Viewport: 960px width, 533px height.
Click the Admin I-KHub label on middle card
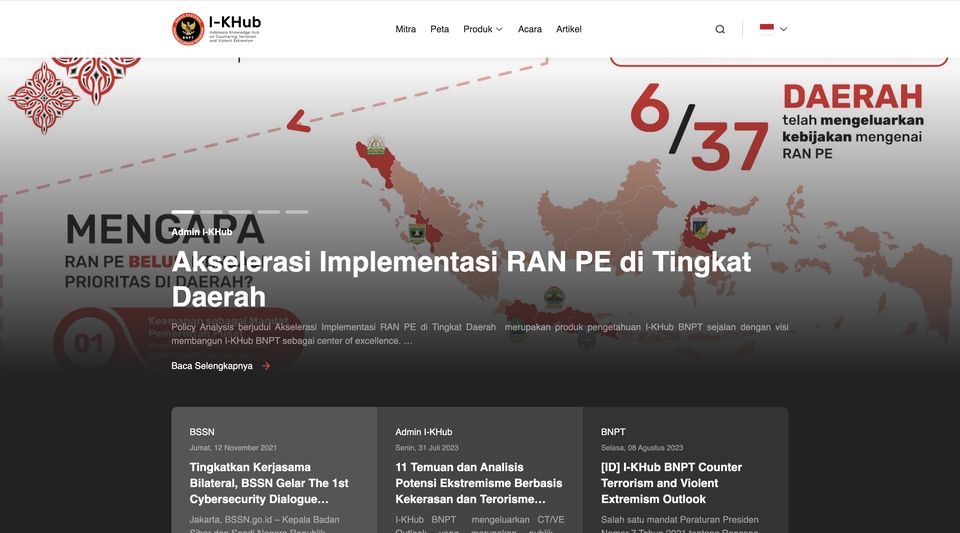pyautogui.click(x=424, y=432)
